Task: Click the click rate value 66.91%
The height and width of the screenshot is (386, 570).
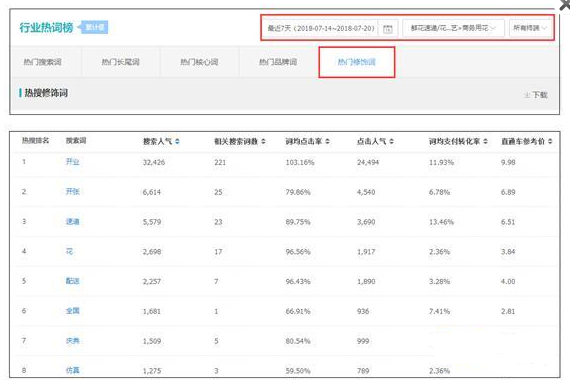Action: (x=298, y=311)
